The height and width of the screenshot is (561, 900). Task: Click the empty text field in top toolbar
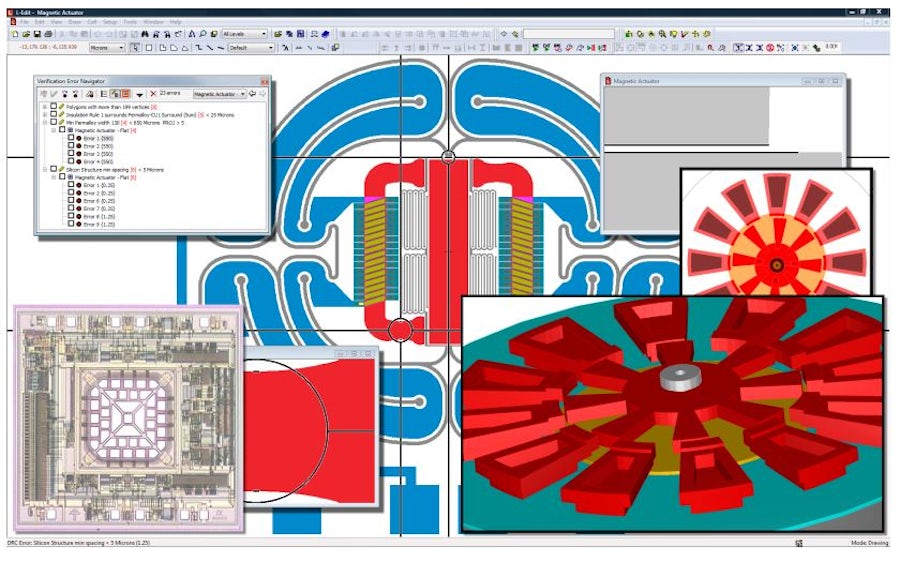[x=569, y=34]
